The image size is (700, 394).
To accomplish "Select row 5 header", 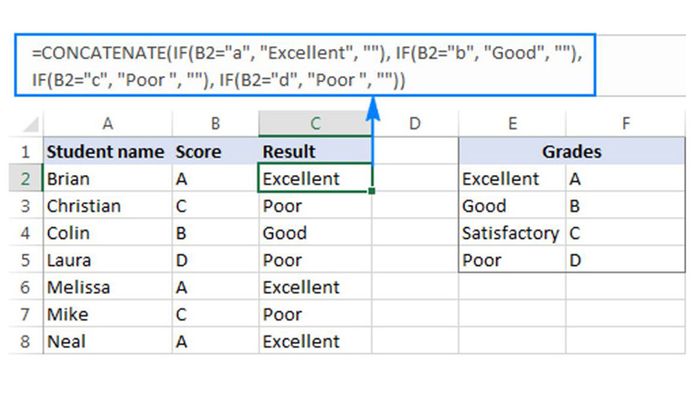I will [25, 260].
